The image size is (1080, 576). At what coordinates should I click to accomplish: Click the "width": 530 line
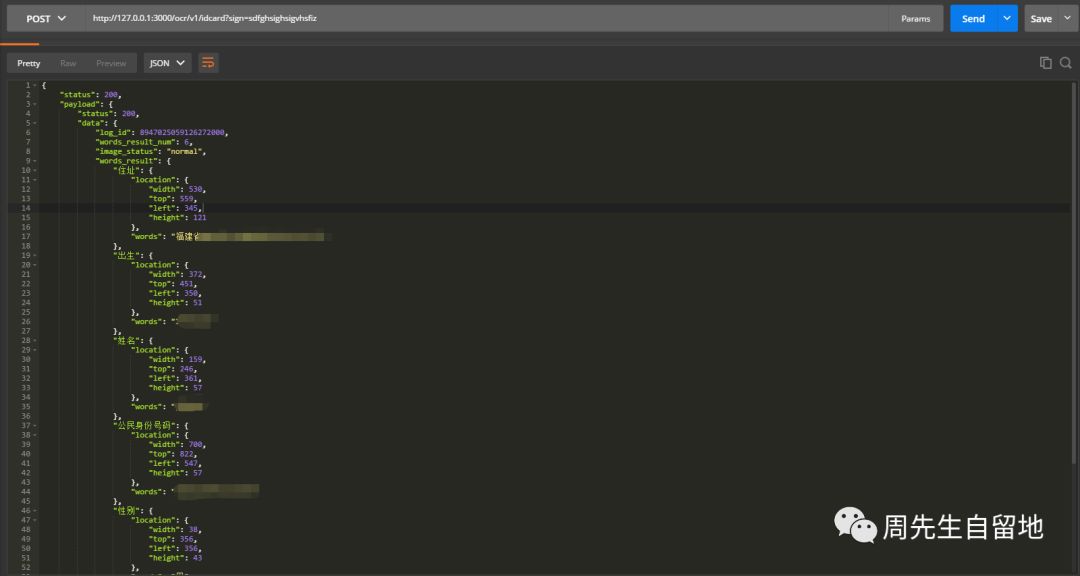177,189
